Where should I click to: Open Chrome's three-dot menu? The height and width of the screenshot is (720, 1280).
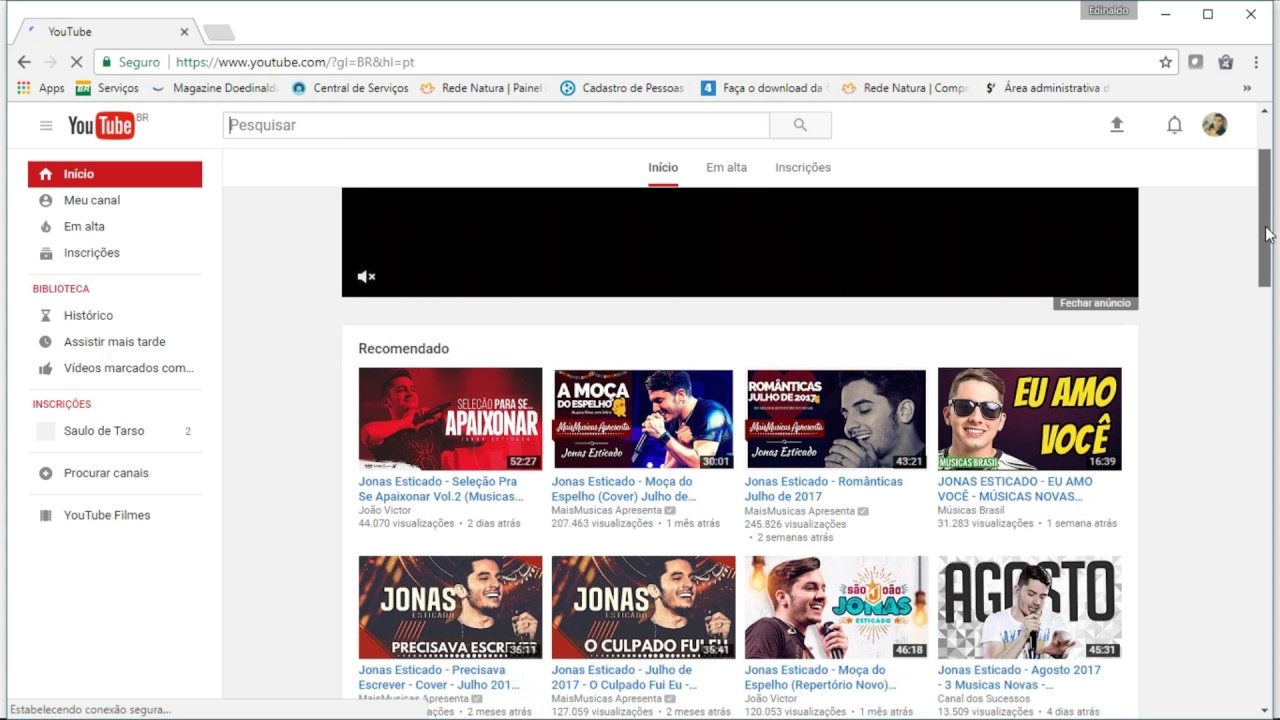pos(1257,62)
